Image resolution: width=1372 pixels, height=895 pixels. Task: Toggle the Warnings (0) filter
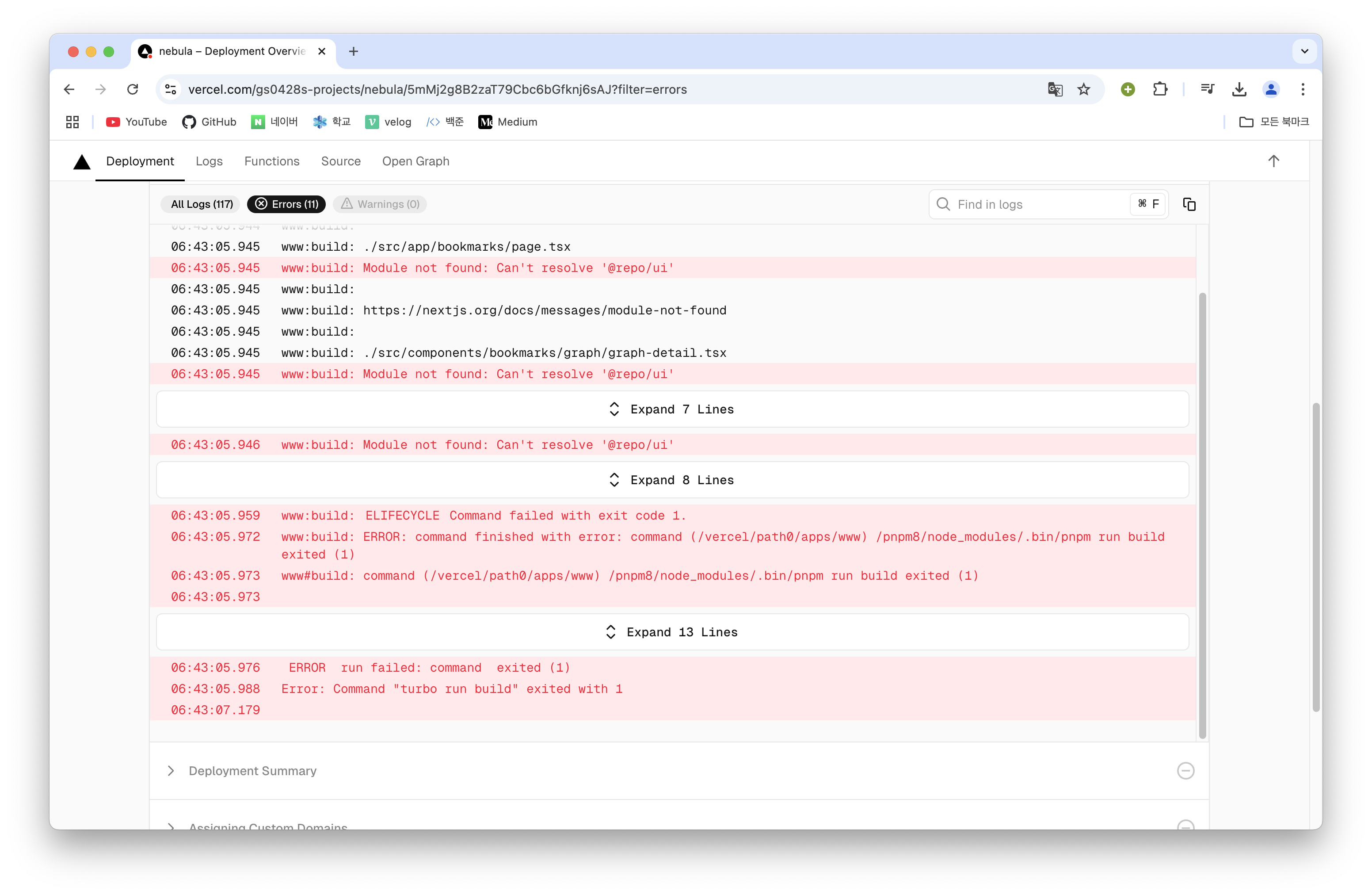tap(380, 204)
